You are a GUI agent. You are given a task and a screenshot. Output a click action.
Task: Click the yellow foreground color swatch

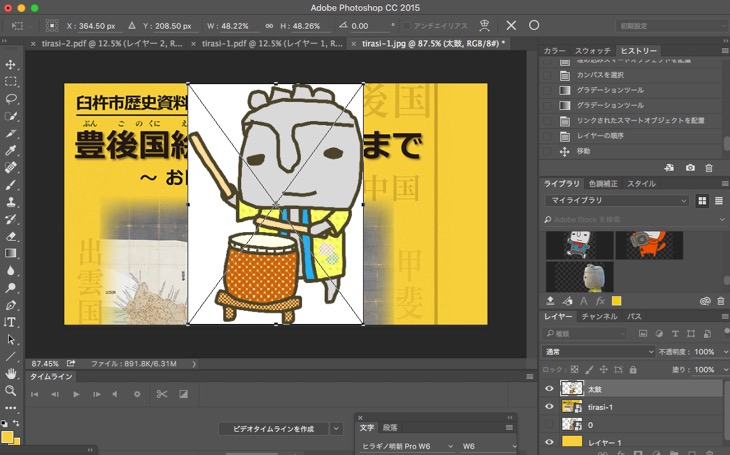(7, 436)
